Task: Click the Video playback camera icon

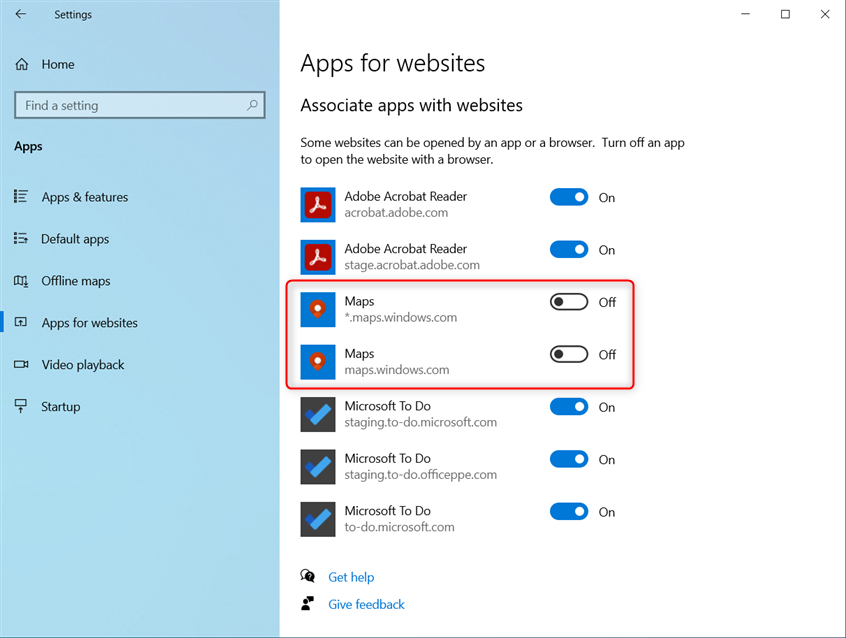Action: point(21,364)
